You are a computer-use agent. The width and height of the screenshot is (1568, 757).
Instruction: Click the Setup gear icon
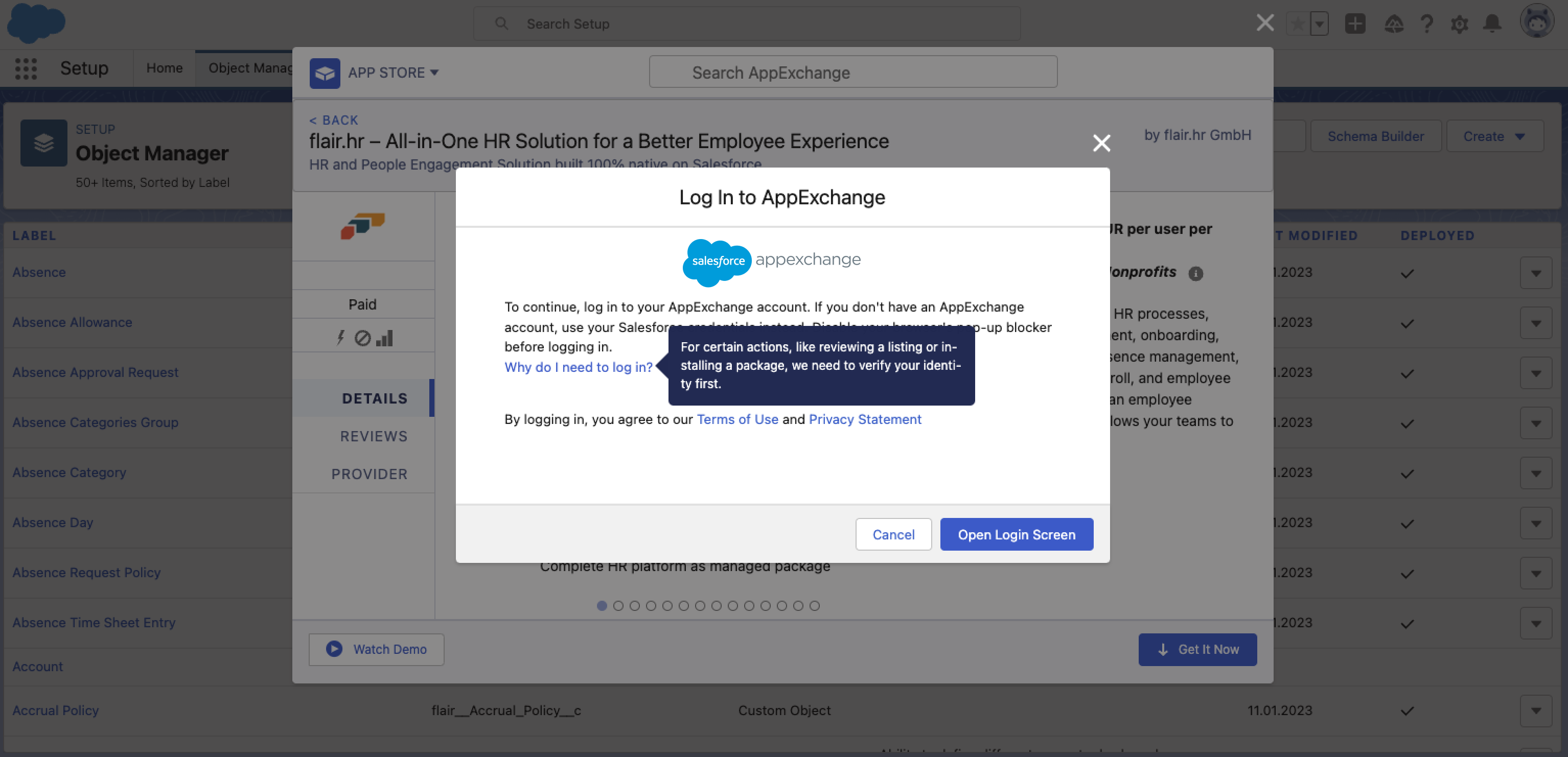tap(1459, 23)
